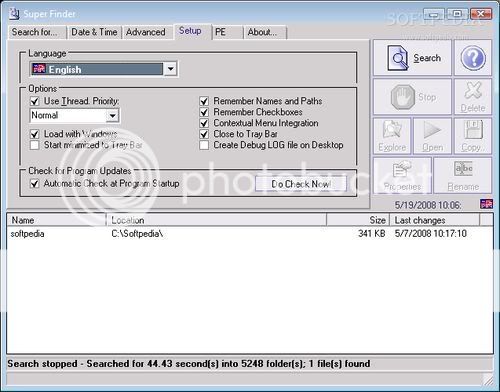Click the Do Check Now! button
The image size is (500, 392).
click(301, 184)
